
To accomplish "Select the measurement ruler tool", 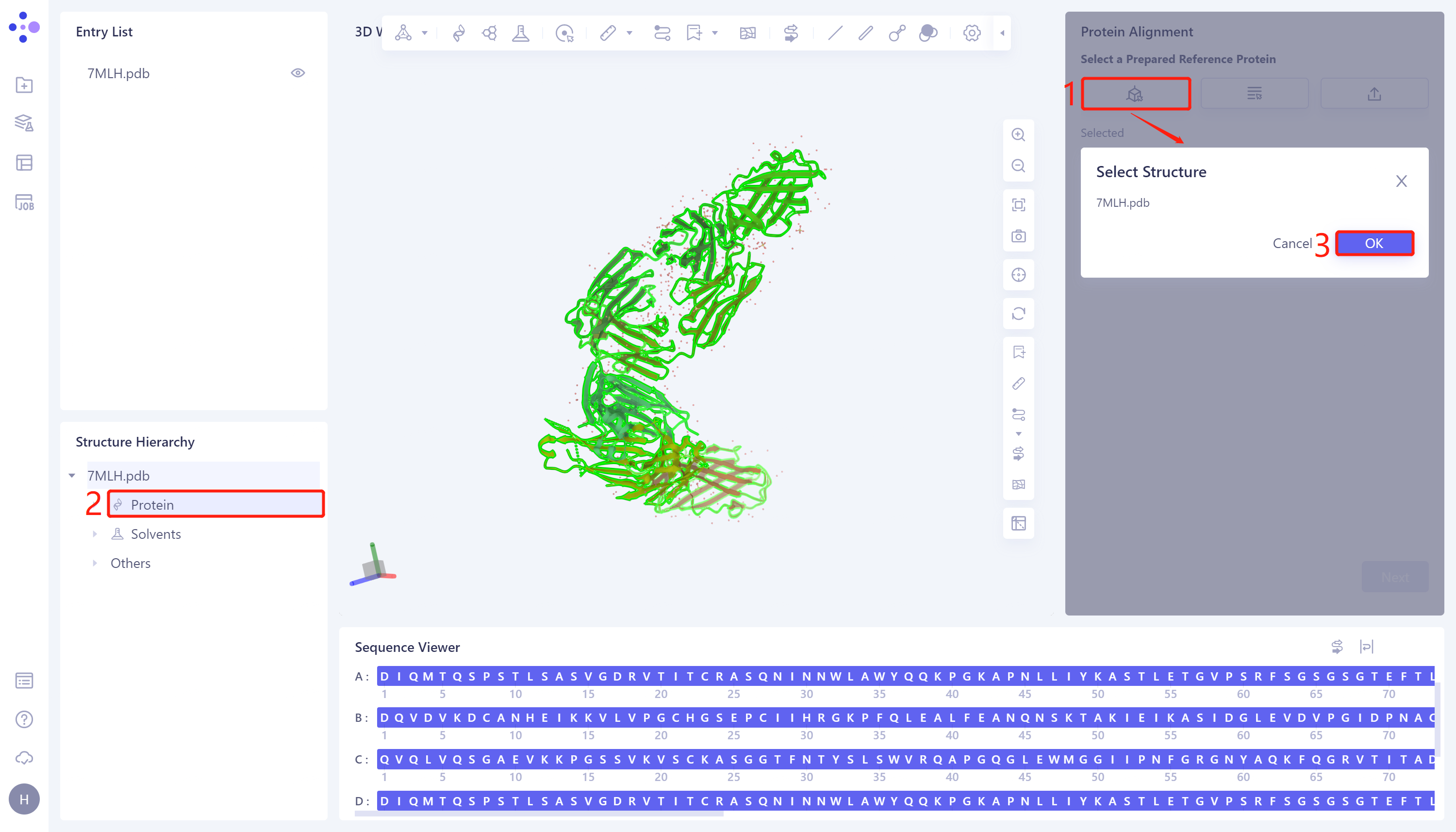I will (608, 33).
